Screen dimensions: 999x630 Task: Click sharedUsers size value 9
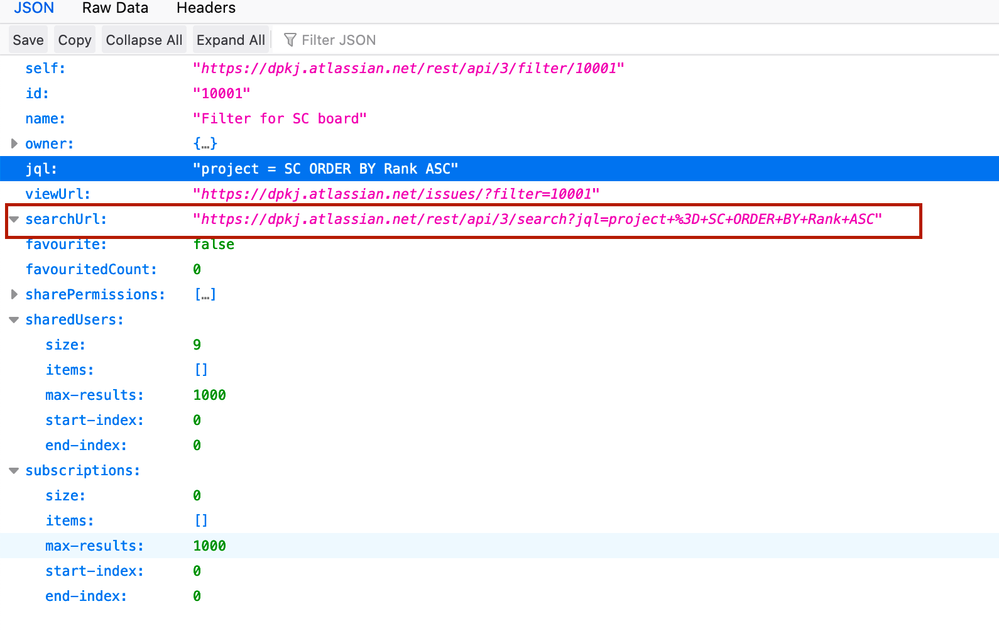click(x=197, y=345)
